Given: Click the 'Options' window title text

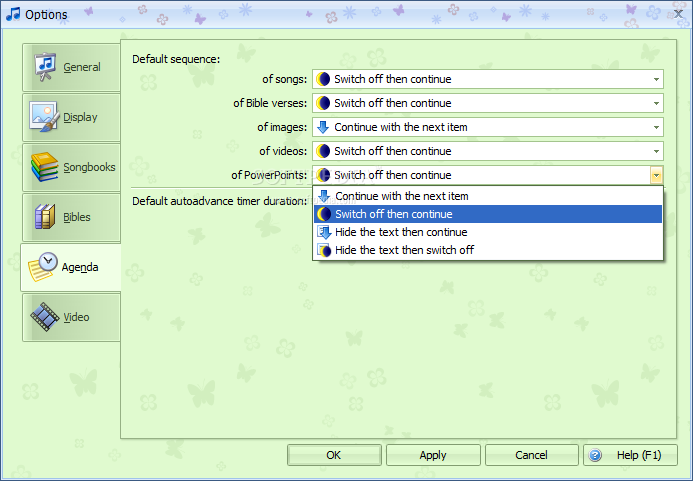Looking at the screenshot, I should (46, 15).
